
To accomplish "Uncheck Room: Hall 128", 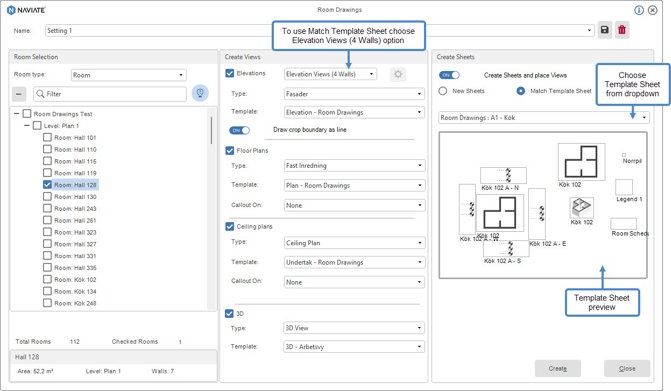I will (x=48, y=184).
